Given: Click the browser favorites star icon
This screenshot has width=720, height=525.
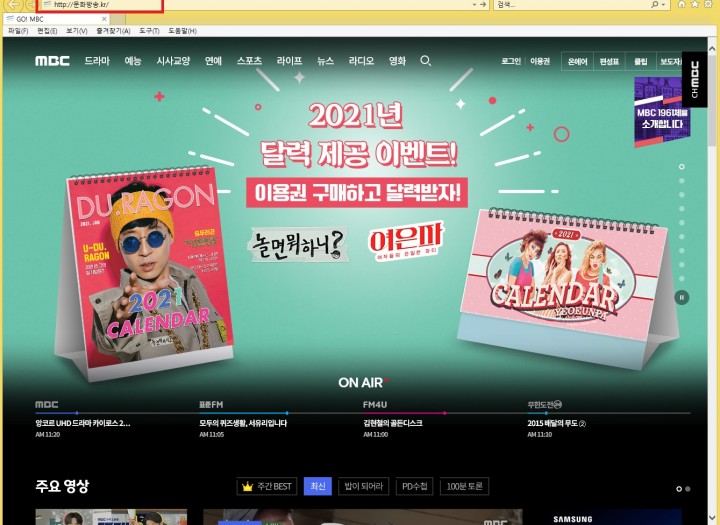Looking at the screenshot, I should coord(697,5).
